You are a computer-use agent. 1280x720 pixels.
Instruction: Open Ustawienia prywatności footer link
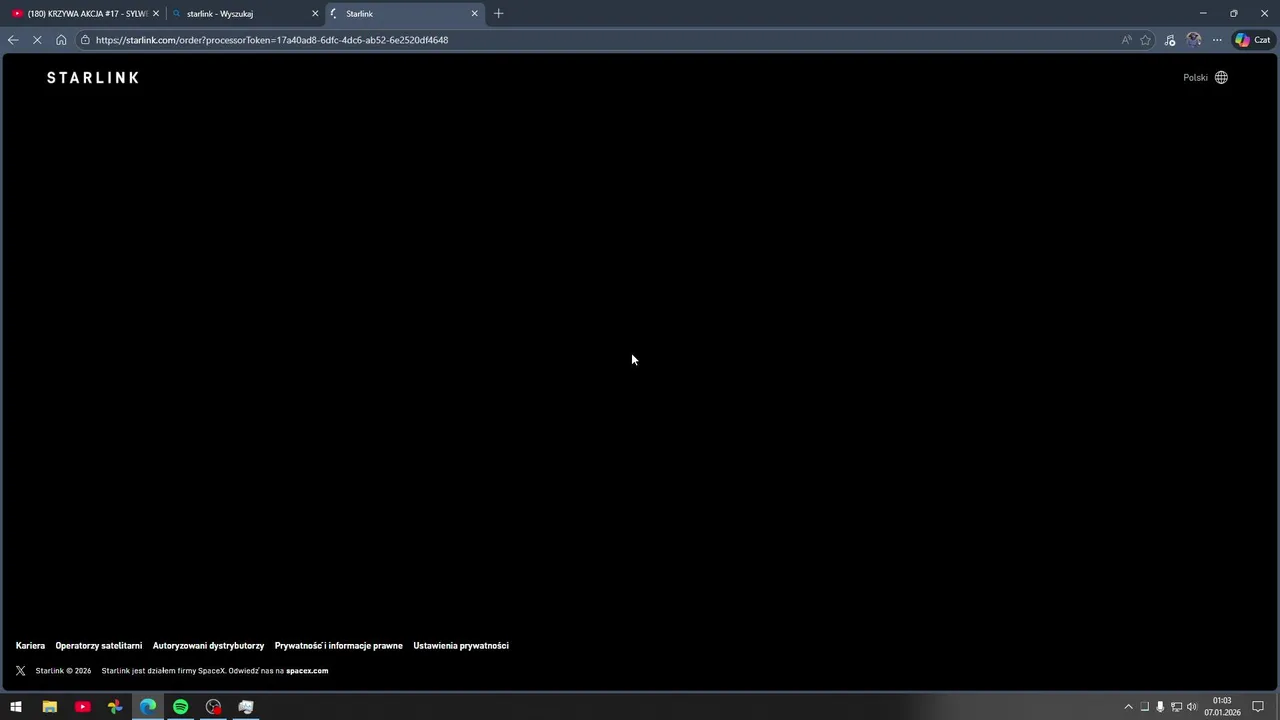(x=461, y=646)
